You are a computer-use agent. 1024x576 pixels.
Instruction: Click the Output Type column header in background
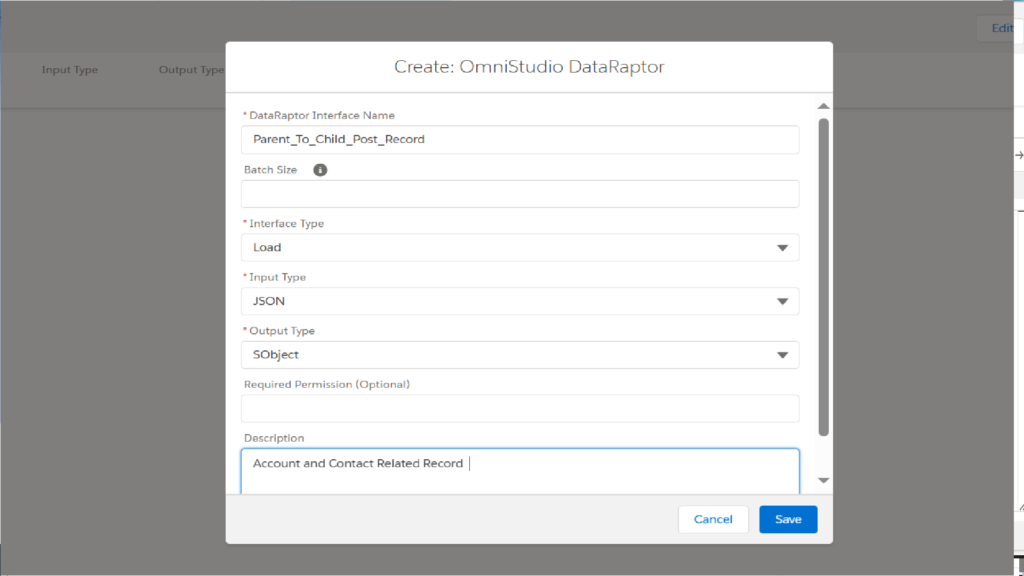tap(191, 70)
